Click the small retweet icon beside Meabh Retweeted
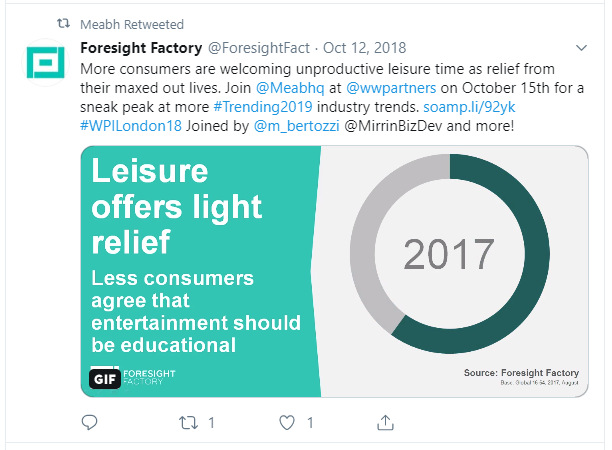Image resolution: width=612 pixels, height=450 pixels. pyautogui.click(x=61, y=19)
